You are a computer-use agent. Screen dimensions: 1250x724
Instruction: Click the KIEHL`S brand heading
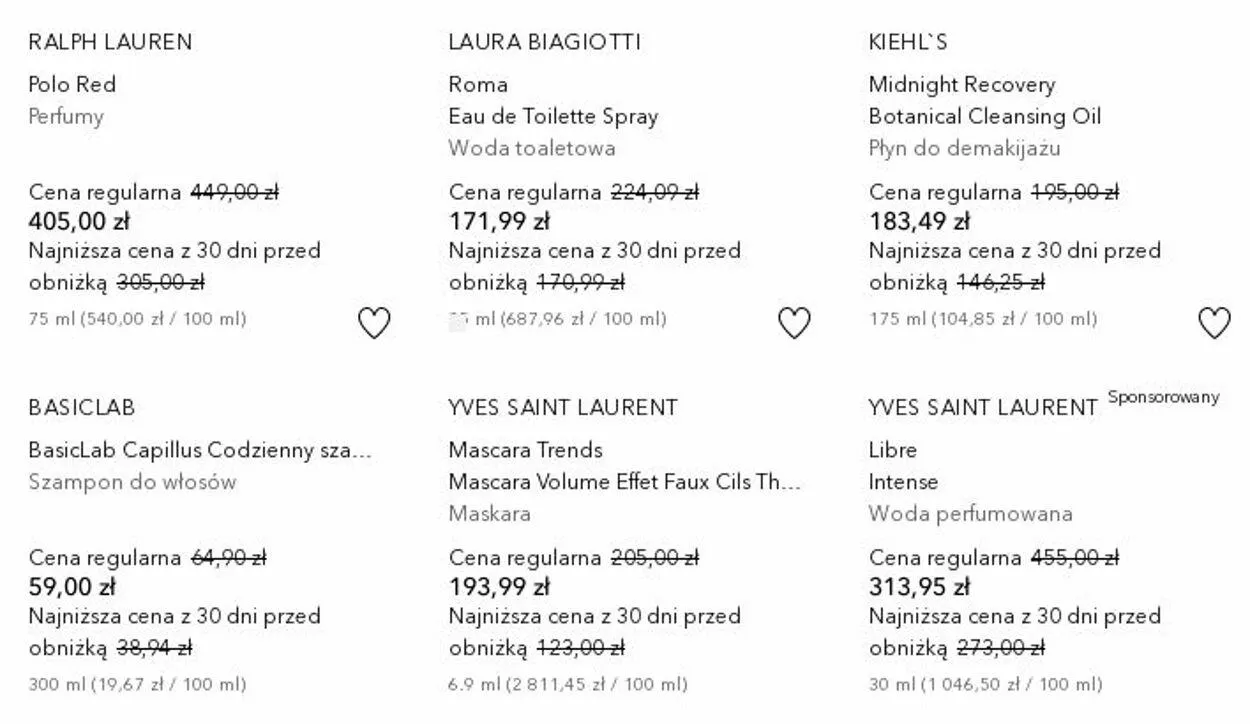[x=908, y=42]
